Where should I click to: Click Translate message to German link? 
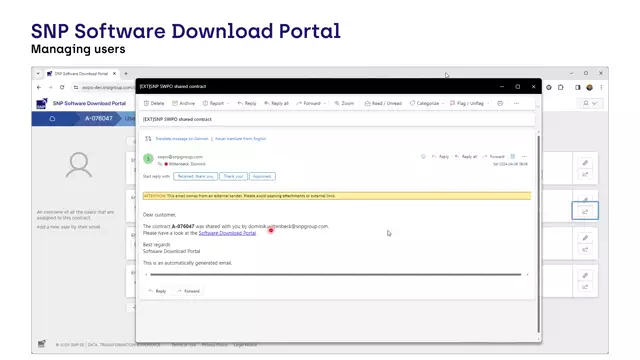182,139
